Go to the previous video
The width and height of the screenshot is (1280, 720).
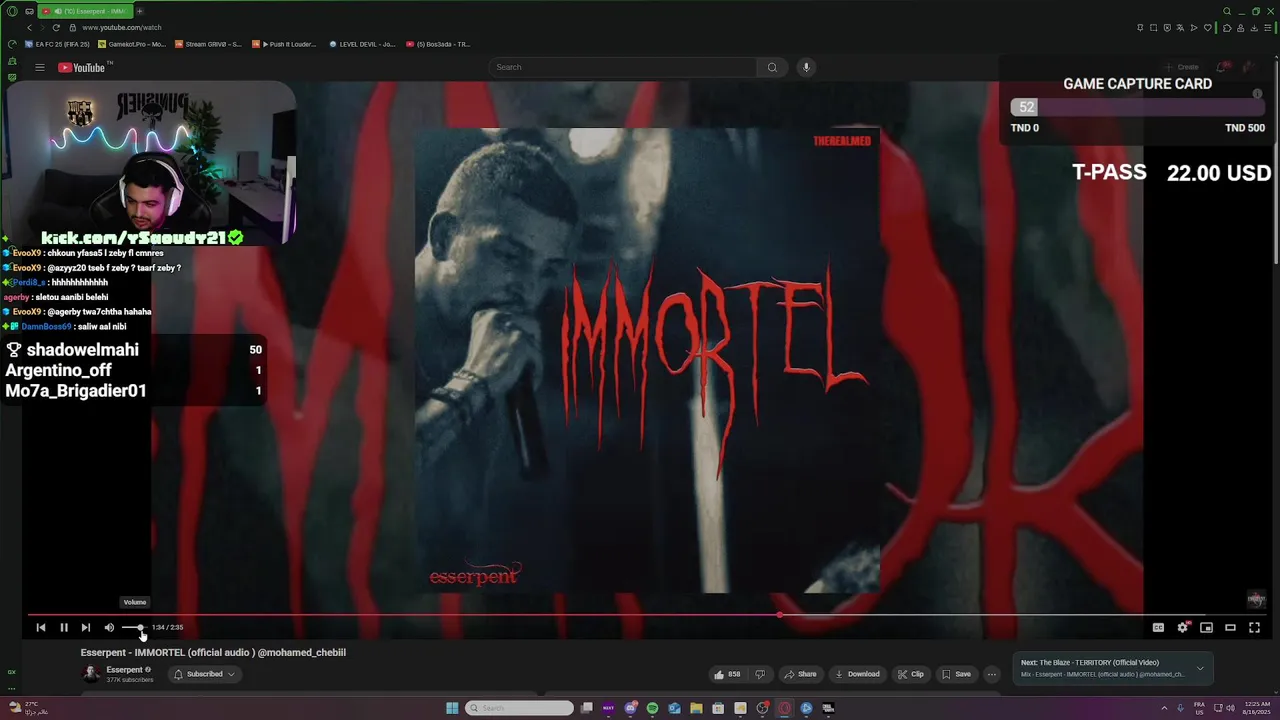[41, 627]
